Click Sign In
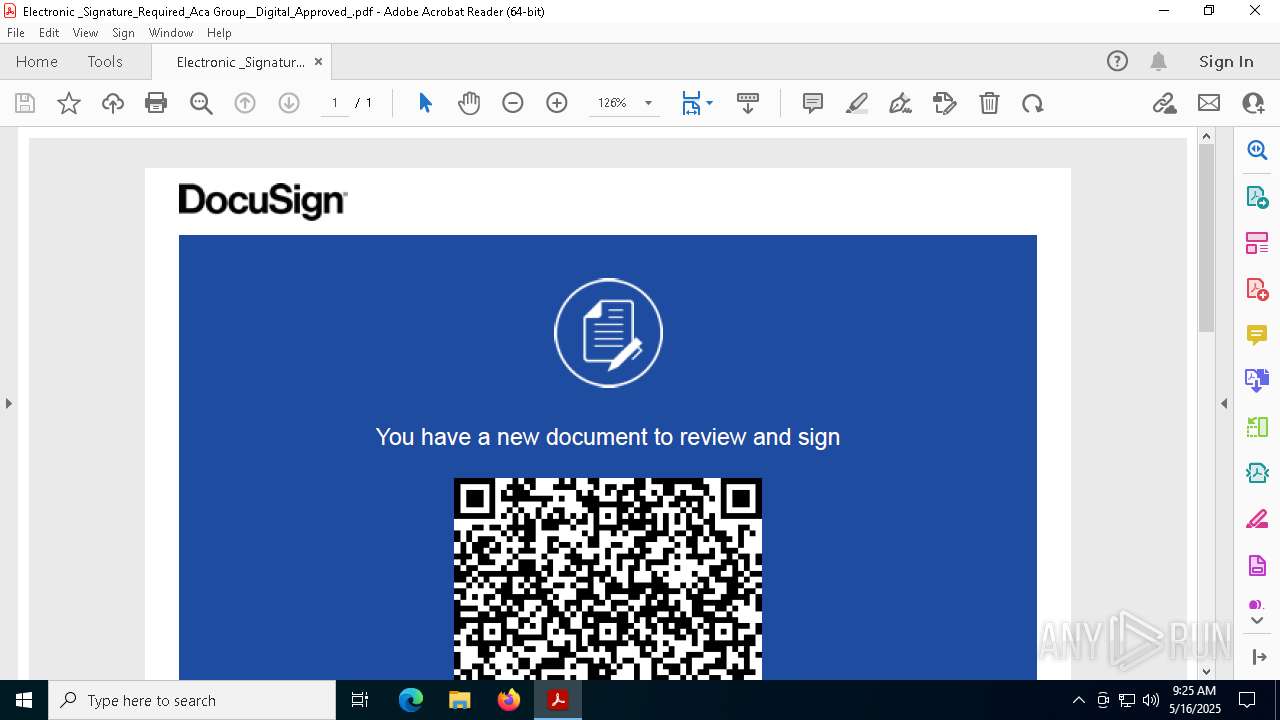Screen dimensions: 1280x720 pos(1226,62)
